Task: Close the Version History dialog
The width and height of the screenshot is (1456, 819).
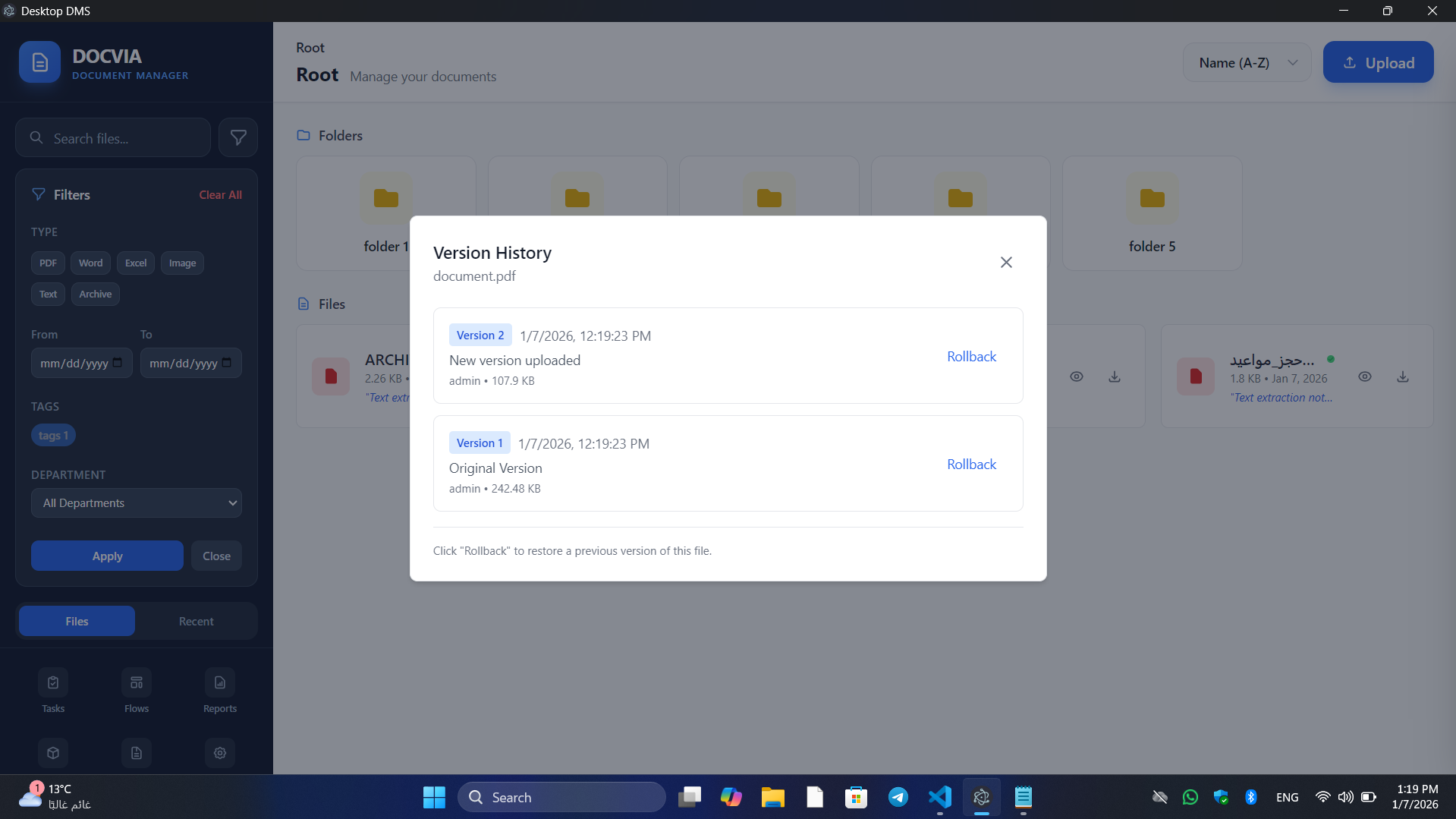Action: pos(1006,262)
